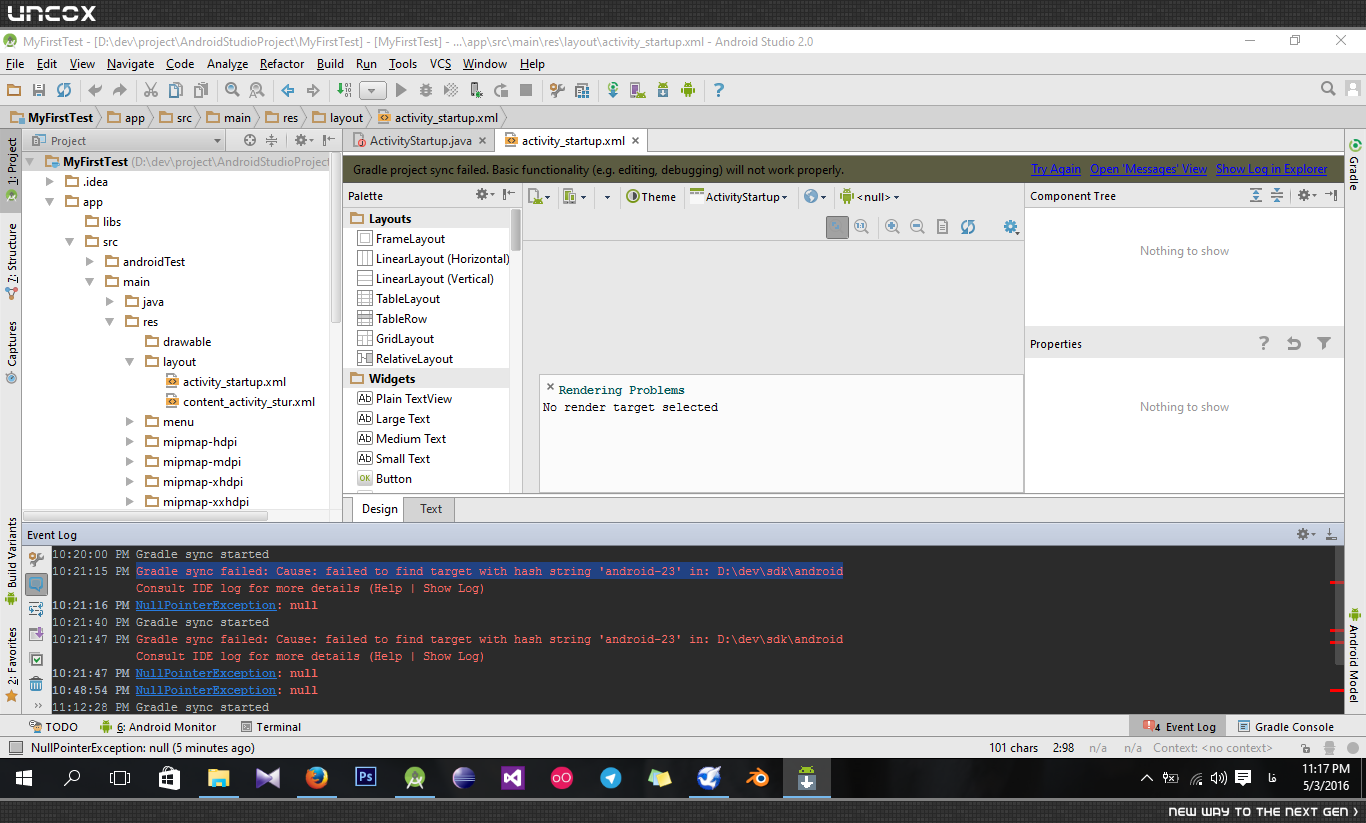Click Scroll from Source target icon
The image size is (1366, 823).
(250, 141)
